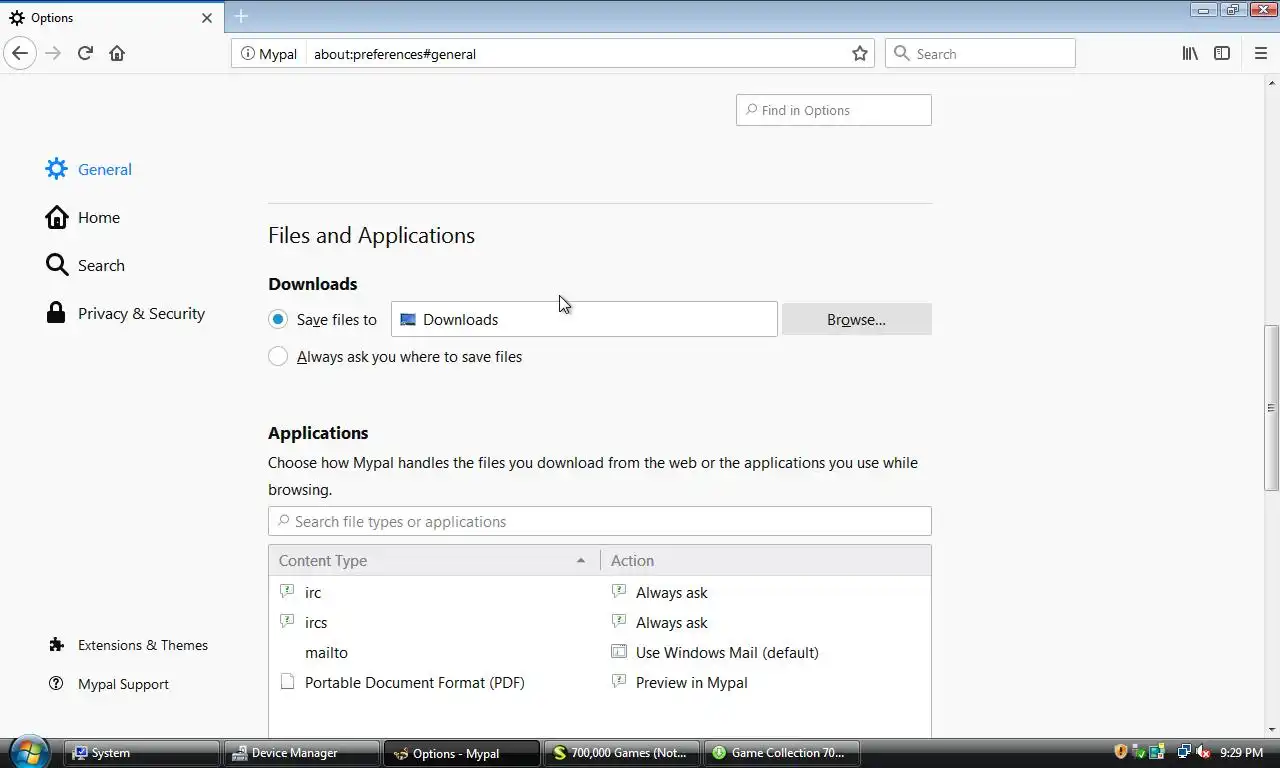Screen dimensions: 1280x768
Task: Select the ircs content type row
Action: click(x=600, y=622)
